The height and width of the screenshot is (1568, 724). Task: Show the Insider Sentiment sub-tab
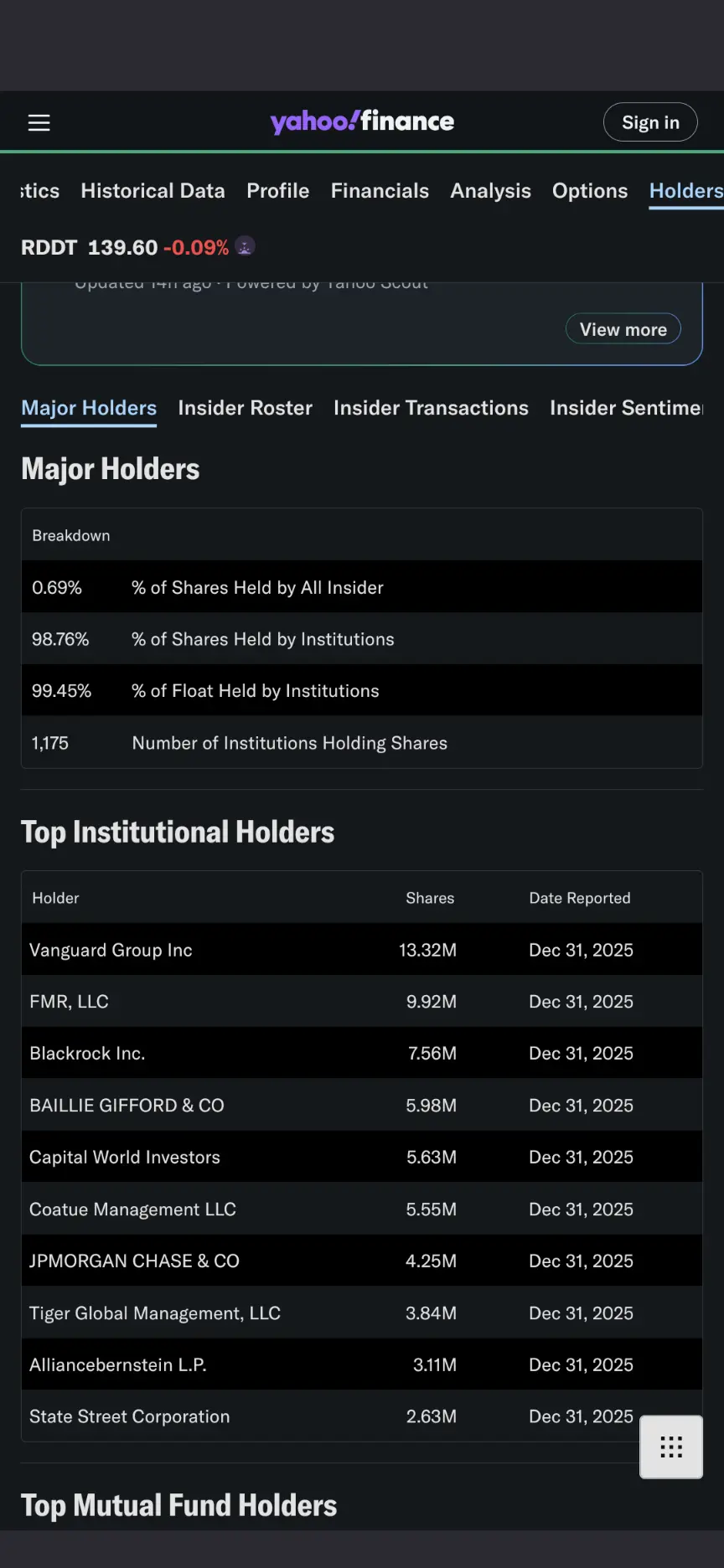[x=626, y=408]
